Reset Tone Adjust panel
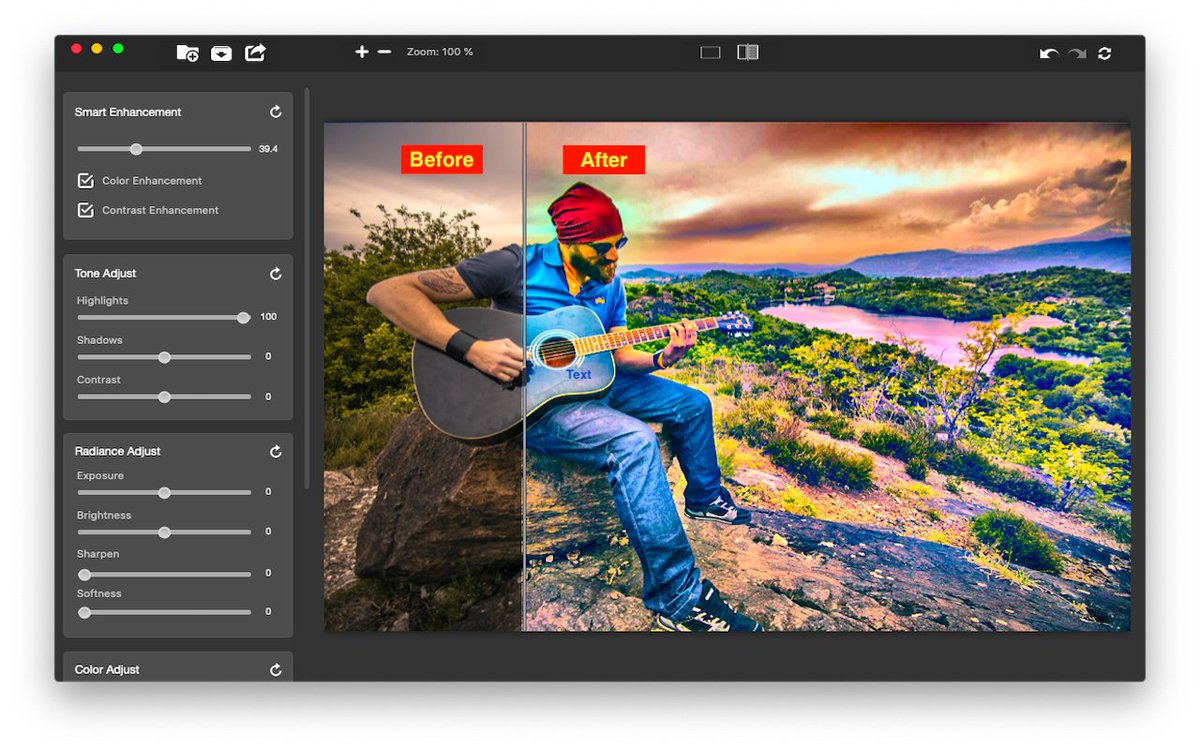This screenshot has width=1200, height=750. tap(276, 273)
